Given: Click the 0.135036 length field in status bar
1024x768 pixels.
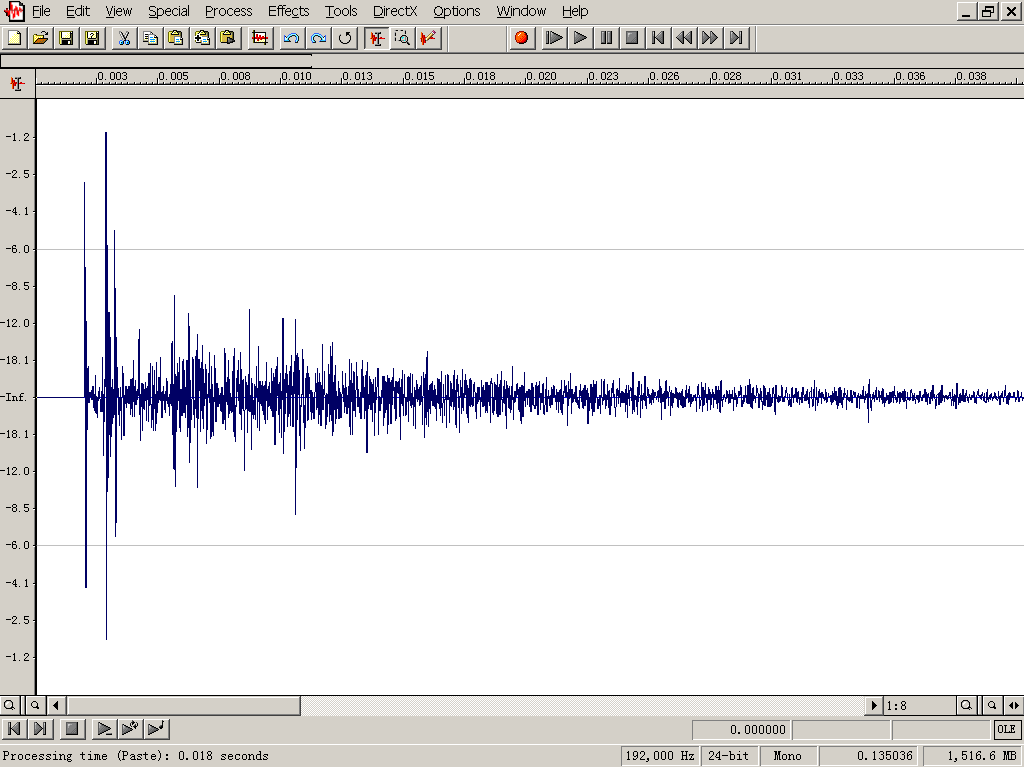Looking at the screenshot, I should (x=869, y=756).
